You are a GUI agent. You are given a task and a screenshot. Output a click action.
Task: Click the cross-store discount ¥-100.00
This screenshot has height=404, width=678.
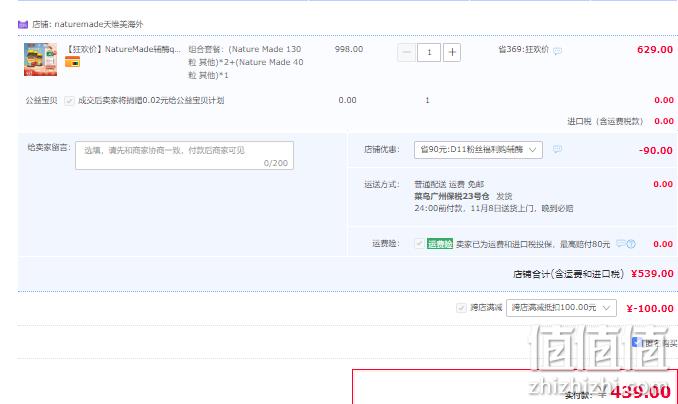pos(650,308)
